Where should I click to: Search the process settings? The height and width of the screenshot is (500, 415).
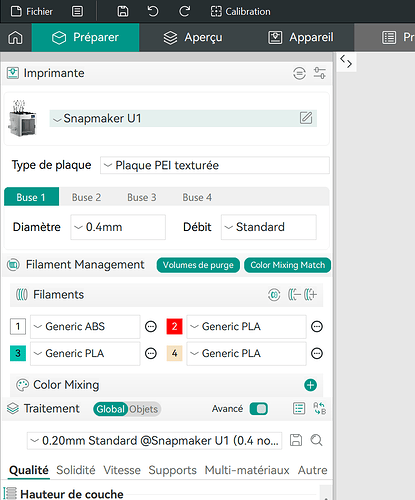coord(316,440)
